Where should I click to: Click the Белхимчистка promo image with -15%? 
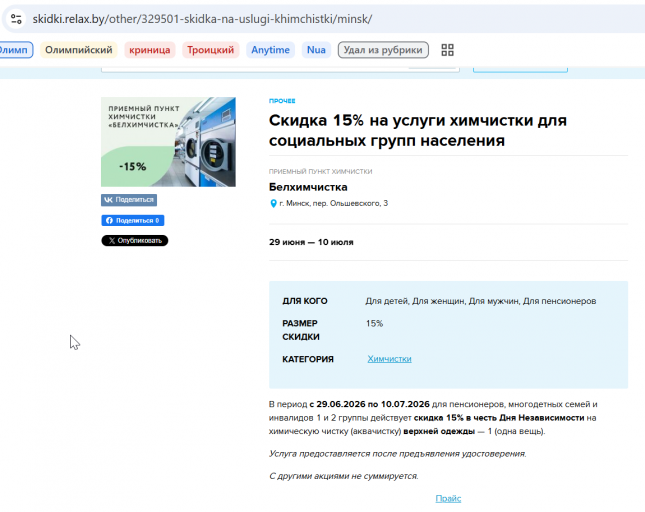(x=168, y=142)
